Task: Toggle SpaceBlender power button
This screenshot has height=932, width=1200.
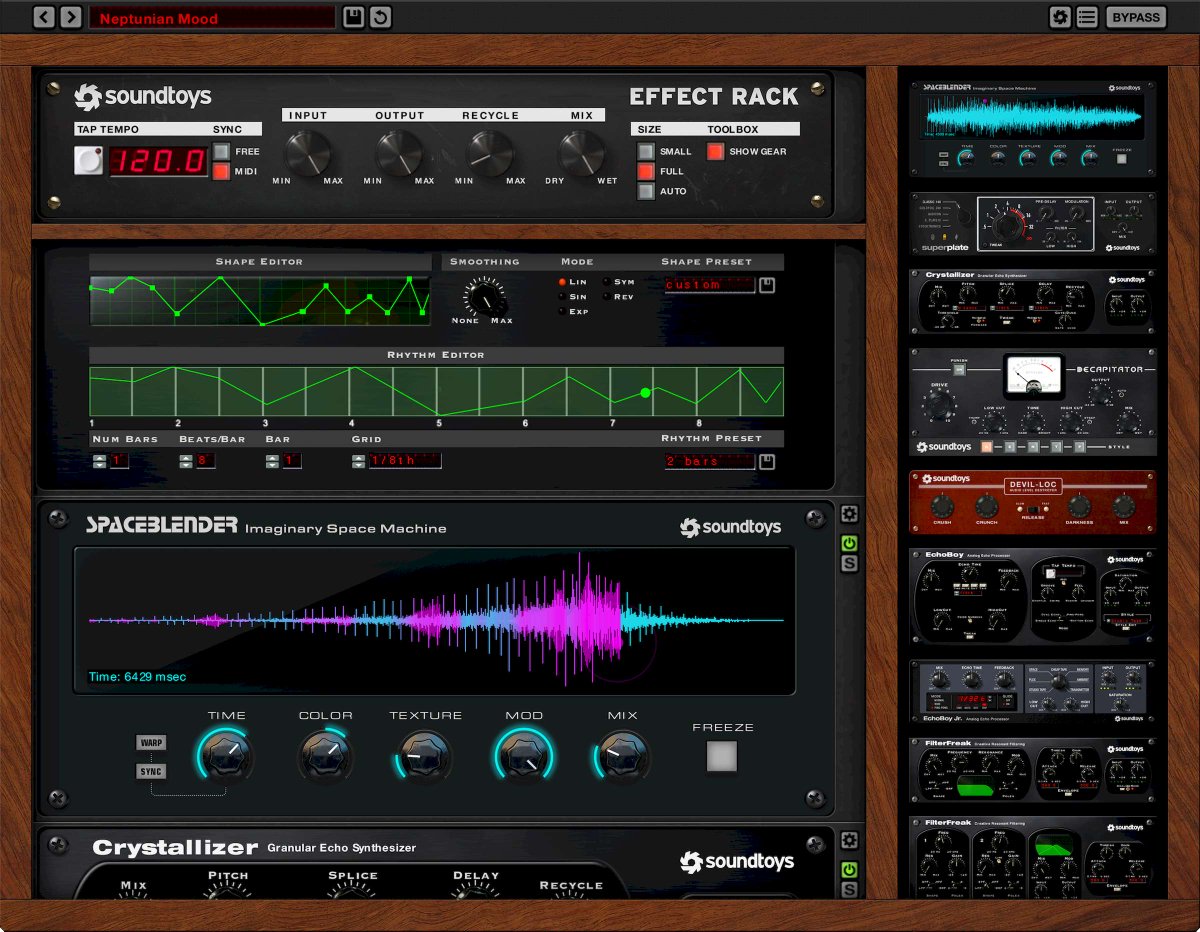Action: pyautogui.click(x=849, y=543)
